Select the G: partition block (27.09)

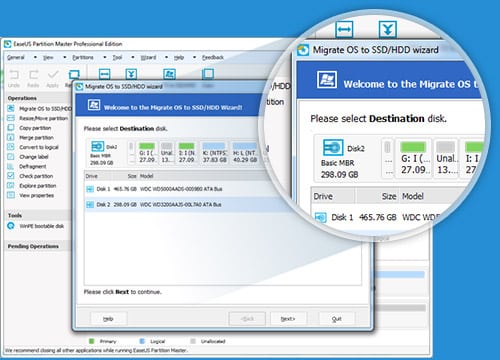147,153
